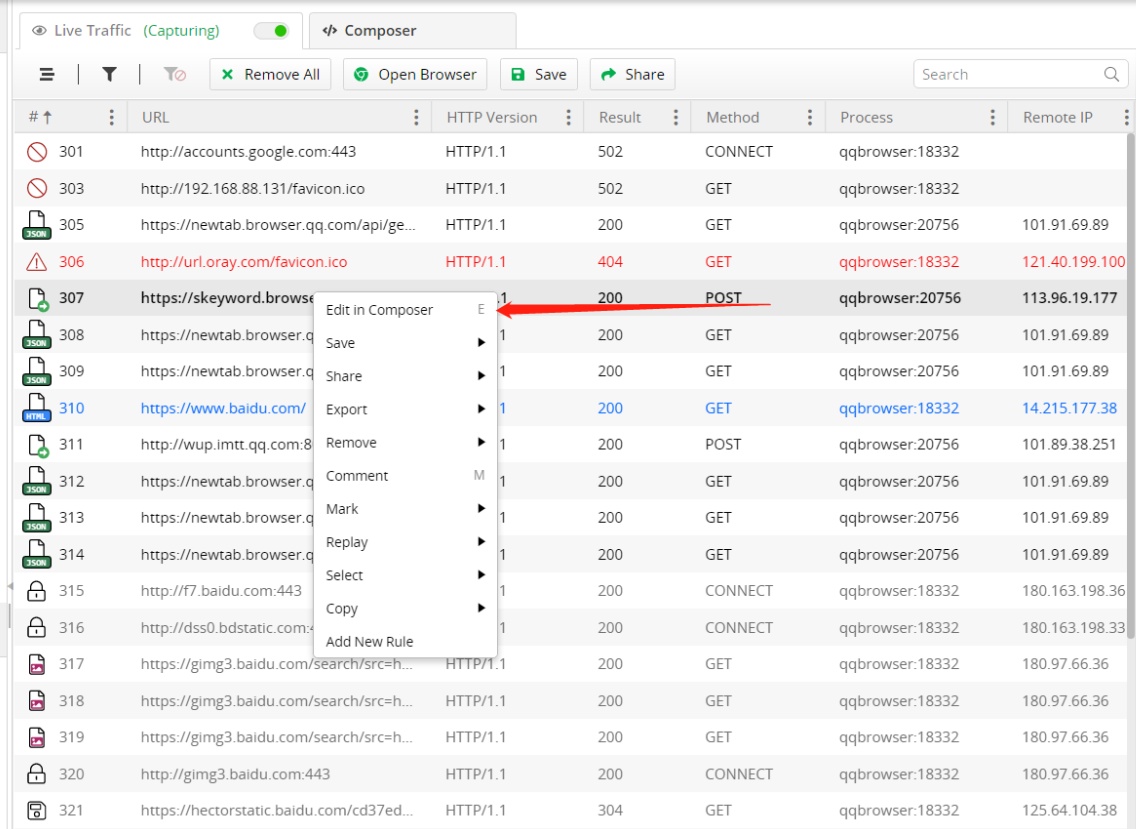Click the clear filters icon
The height and width of the screenshot is (829, 1136).
(175, 74)
